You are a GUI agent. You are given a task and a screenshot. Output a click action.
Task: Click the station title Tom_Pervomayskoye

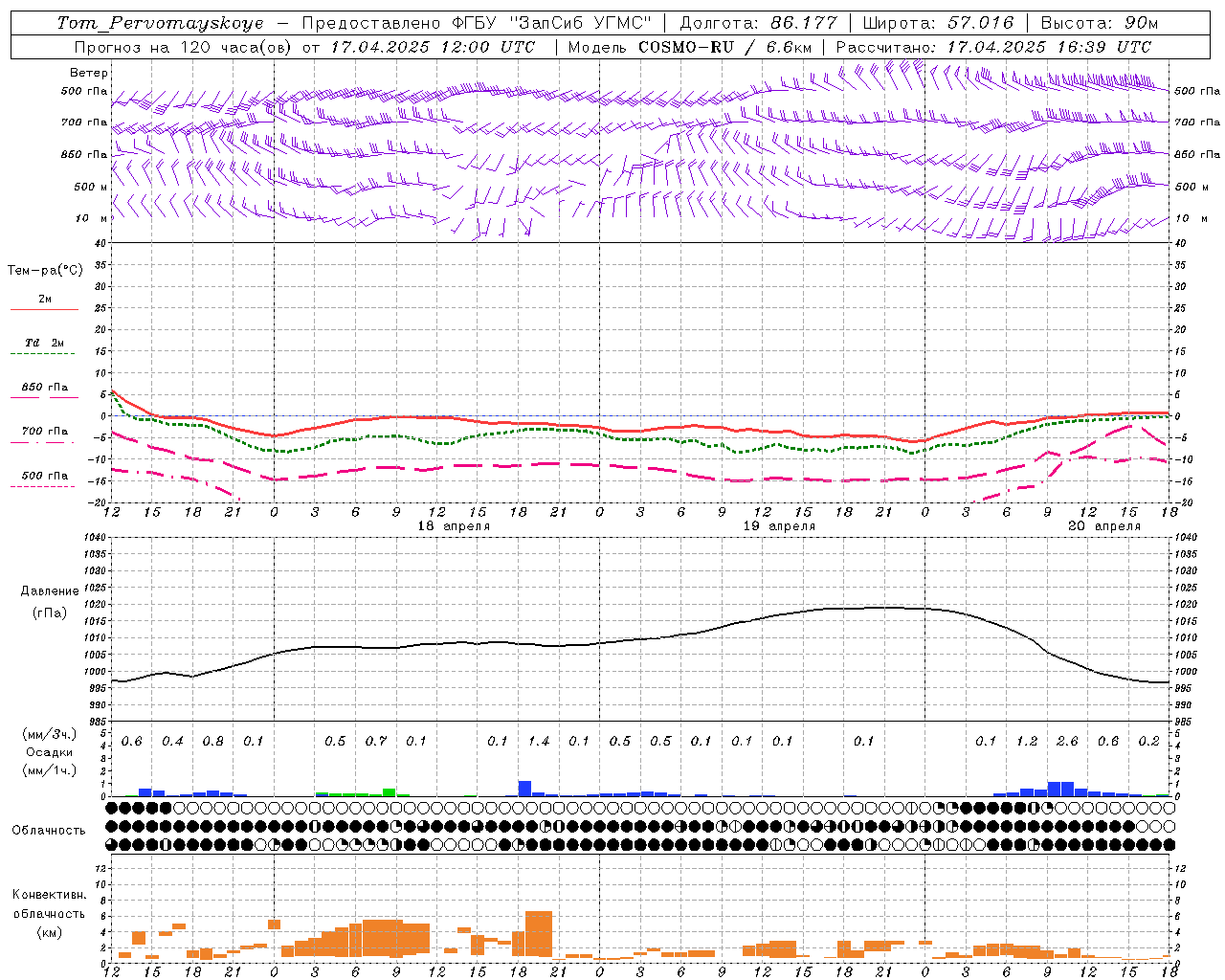click(x=160, y=23)
